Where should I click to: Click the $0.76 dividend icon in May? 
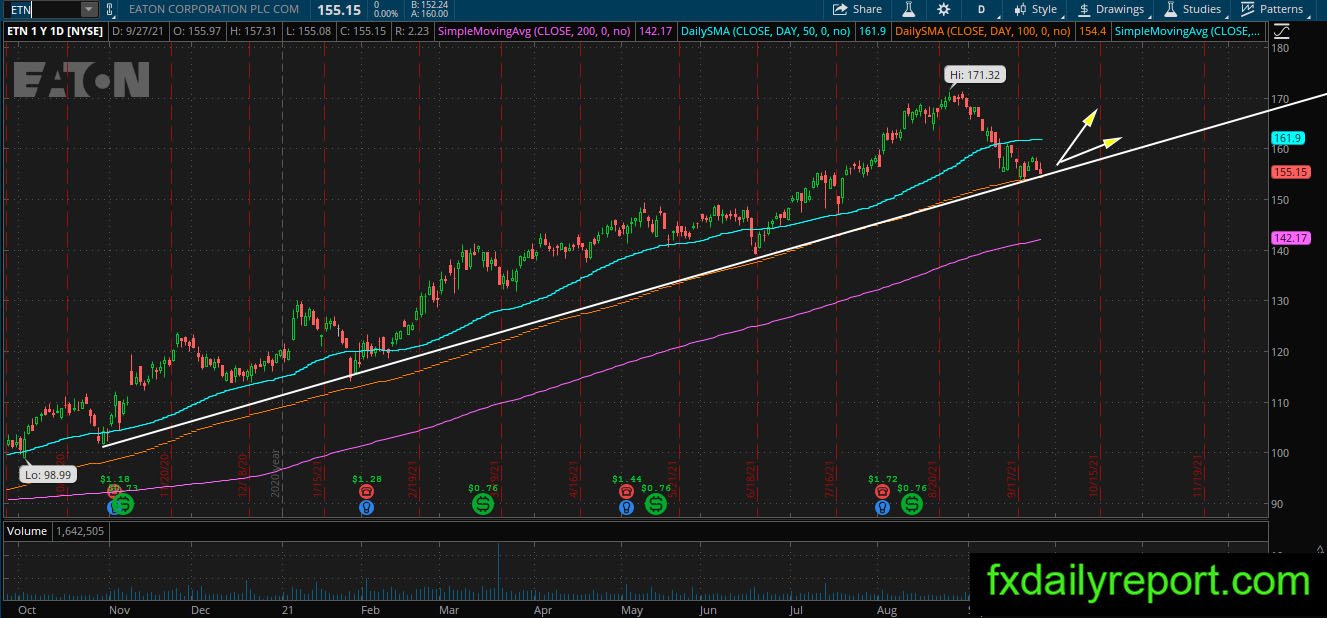coord(656,503)
